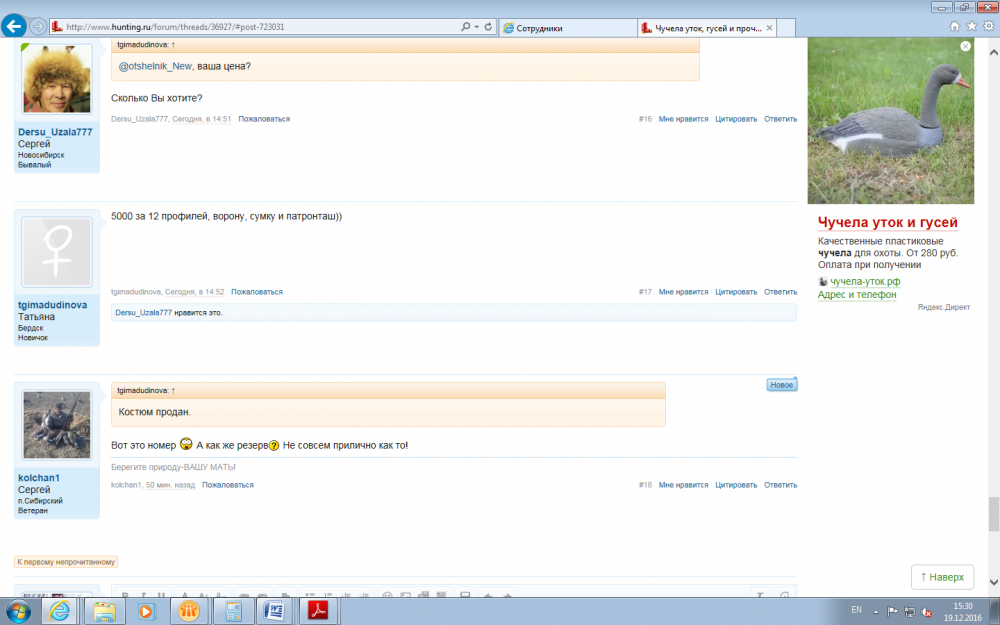Launch Adobe Reader from the taskbar

[x=317, y=610]
